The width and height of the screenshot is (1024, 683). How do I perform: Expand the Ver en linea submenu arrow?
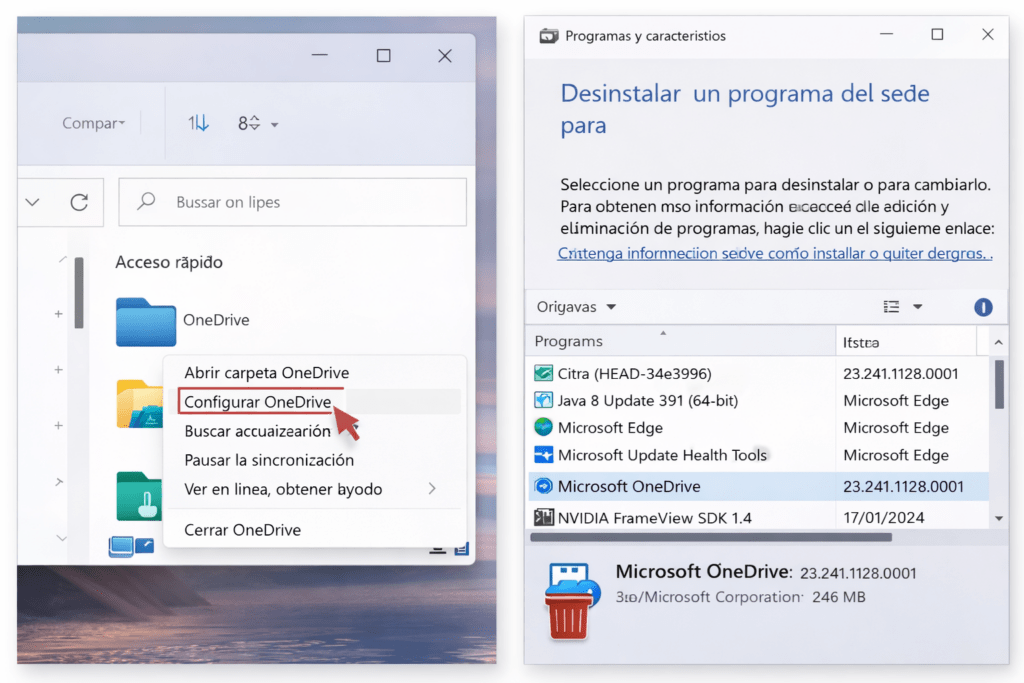coord(432,488)
